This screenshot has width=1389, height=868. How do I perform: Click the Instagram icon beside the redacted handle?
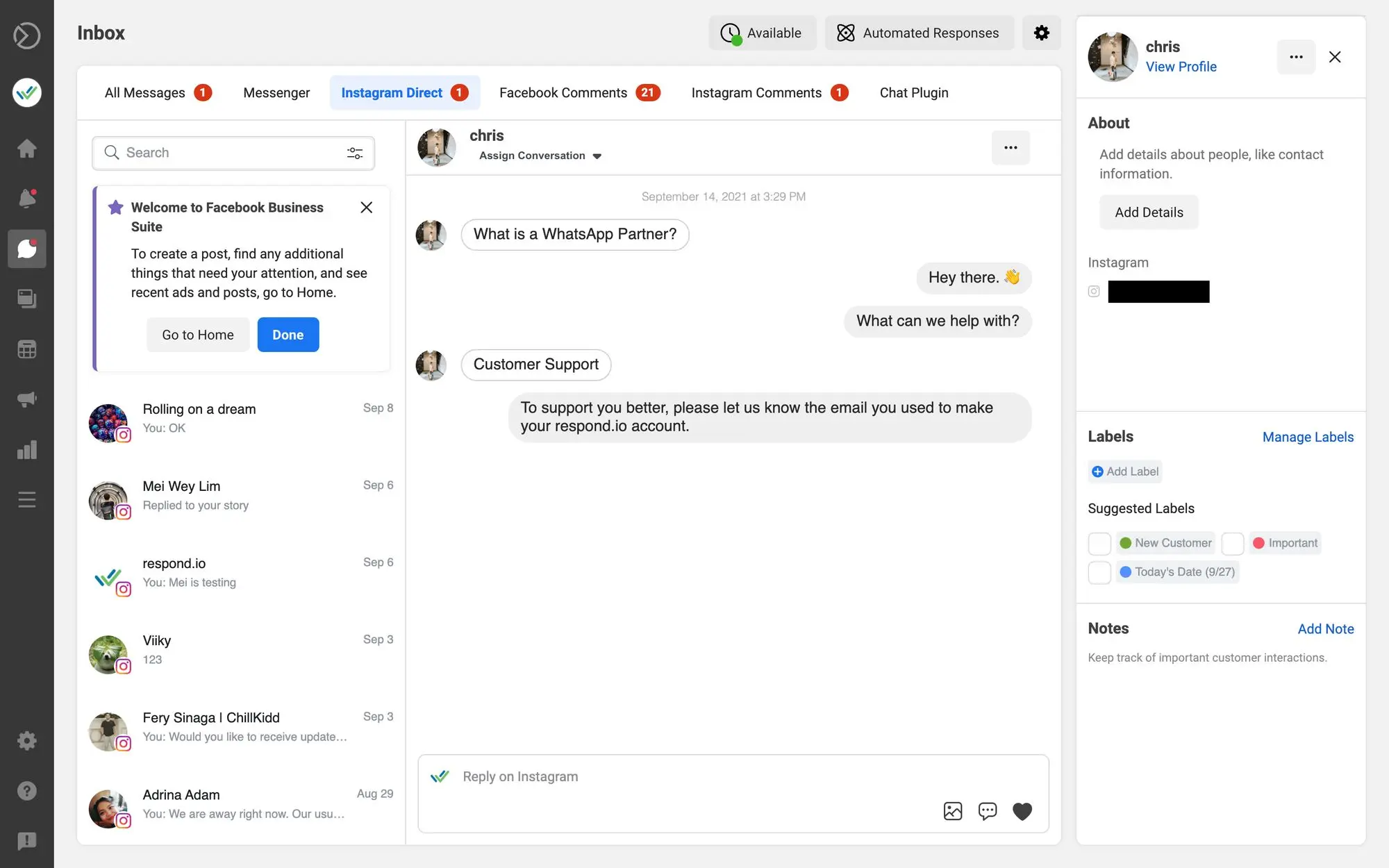[1094, 292]
